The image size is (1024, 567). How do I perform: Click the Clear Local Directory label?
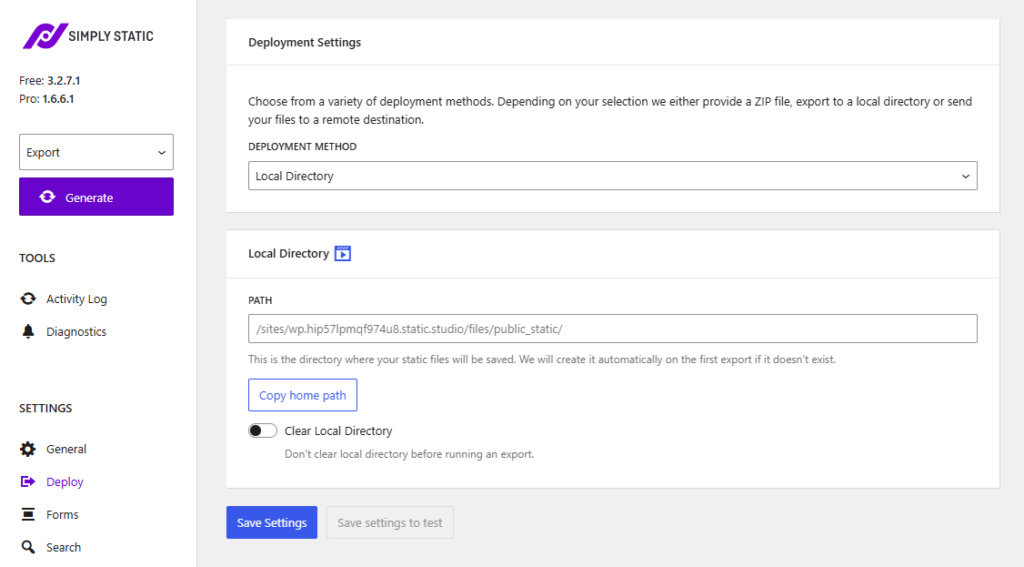click(x=338, y=430)
